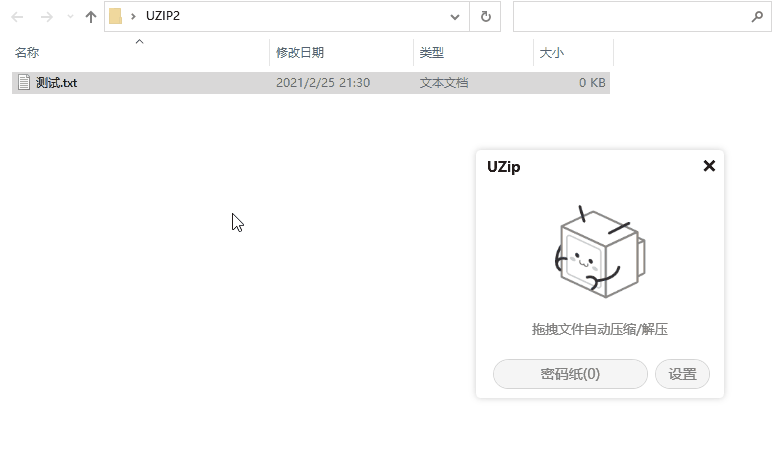This screenshot has width=774, height=468.
Task: Click the date 2021/2/25 21:30 cell
Action: point(323,82)
